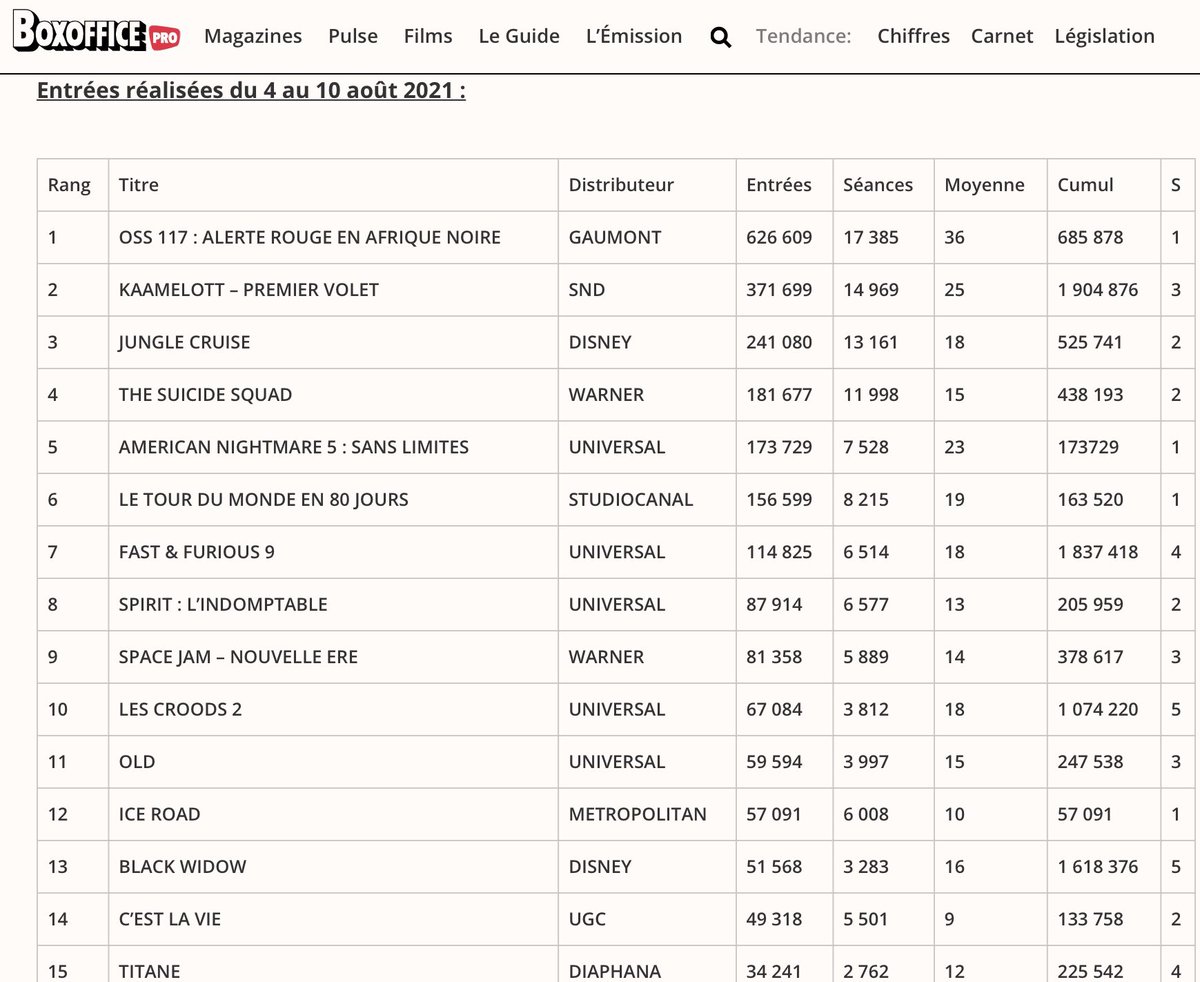The width and height of the screenshot is (1200, 982).
Task: Click 'SPACE JAM – NOUVELLE ERE' title
Action: pyautogui.click(x=238, y=657)
